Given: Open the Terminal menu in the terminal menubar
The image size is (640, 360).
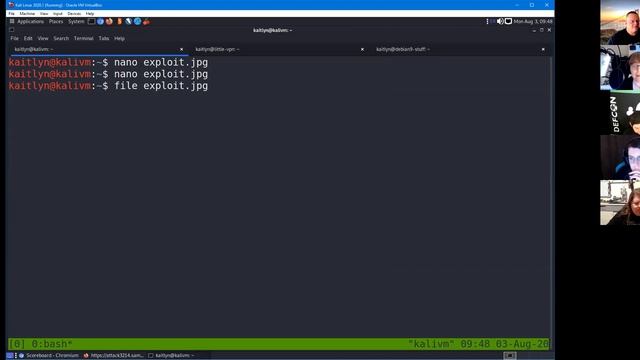Looking at the screenshot, I should (84, 38).
